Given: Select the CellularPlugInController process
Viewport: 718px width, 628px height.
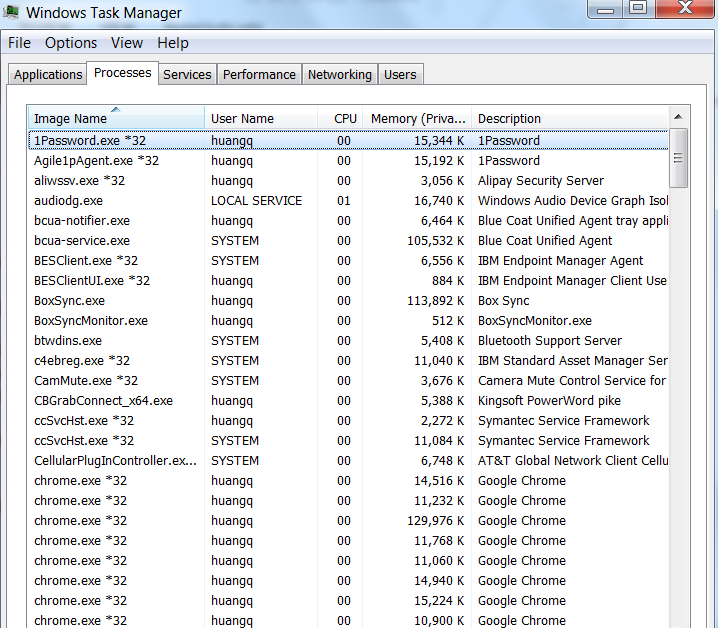Looking at the screenshot, I should [348, 461].
